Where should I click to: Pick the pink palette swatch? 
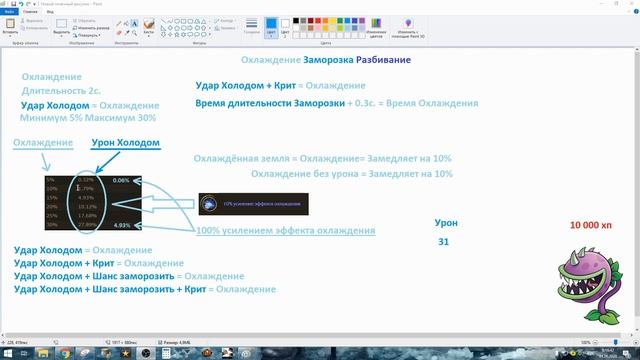click(318, 28)
